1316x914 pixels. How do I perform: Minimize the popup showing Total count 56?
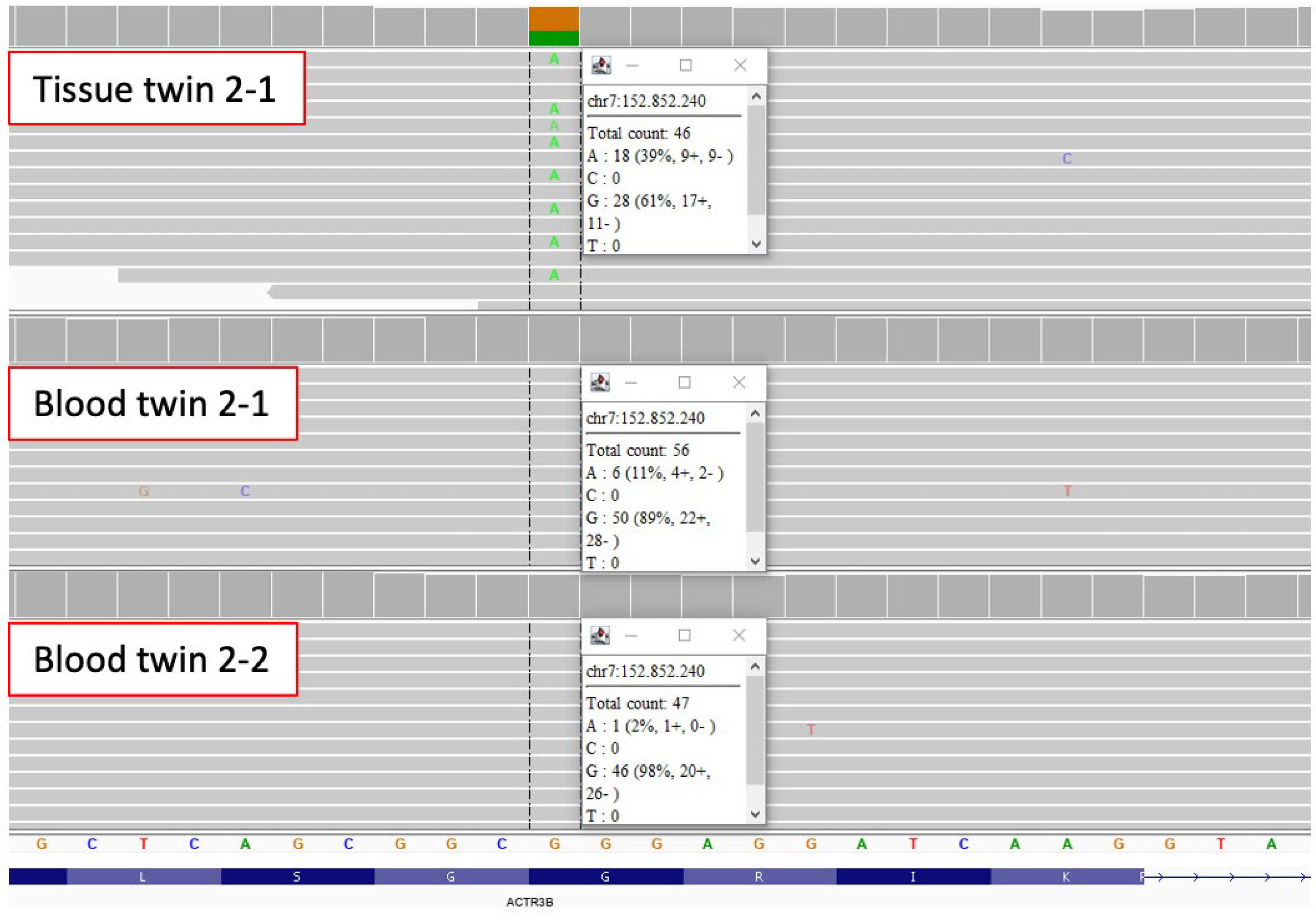[631, 382]
